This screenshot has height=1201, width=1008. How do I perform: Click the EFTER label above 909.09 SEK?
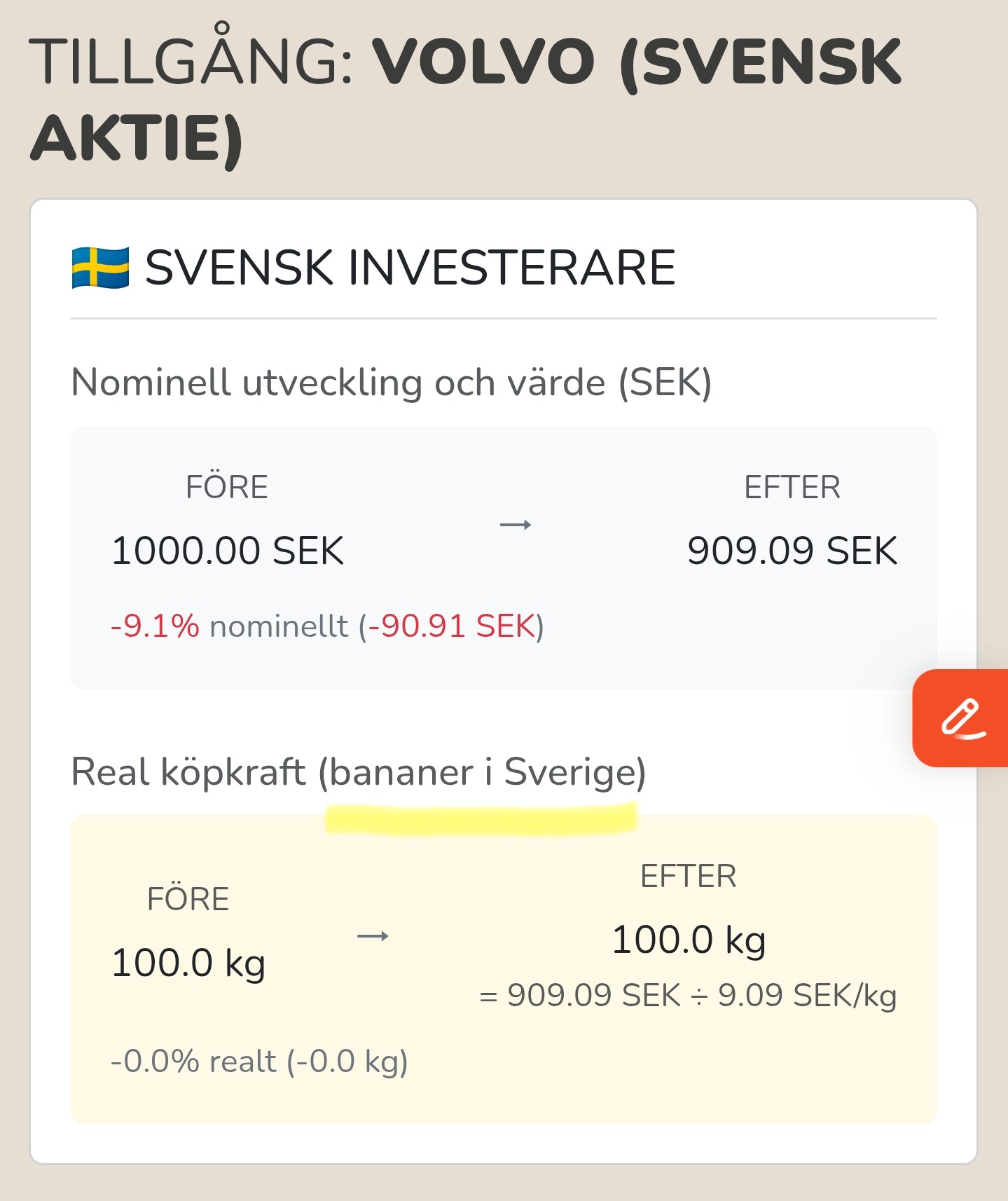click(x=792, y=487)
